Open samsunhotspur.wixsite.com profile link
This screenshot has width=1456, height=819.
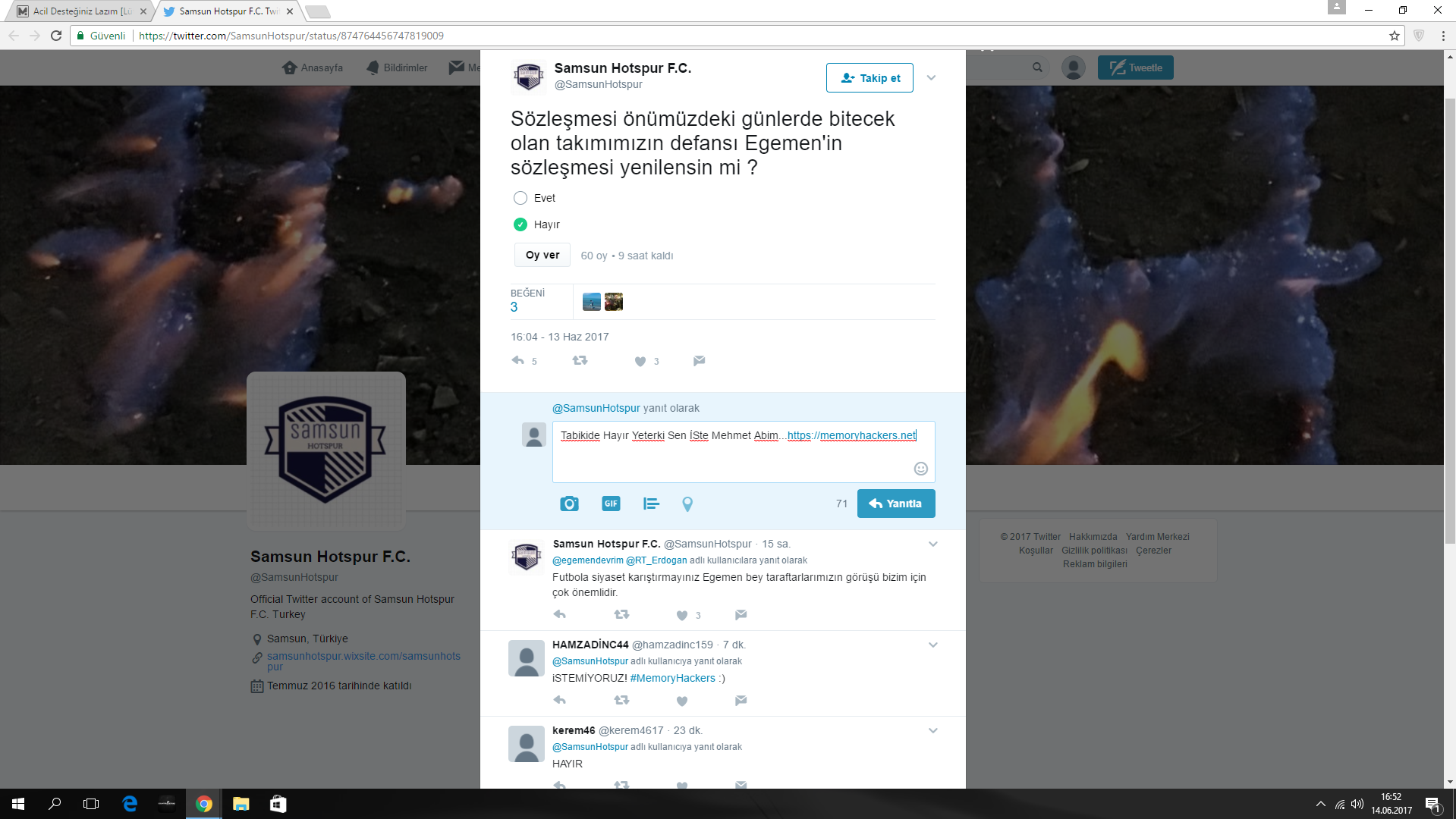(363, 661)
